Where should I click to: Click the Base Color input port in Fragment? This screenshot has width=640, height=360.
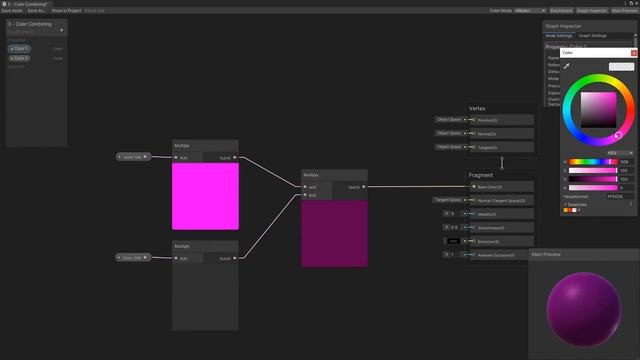pos(474,187)
